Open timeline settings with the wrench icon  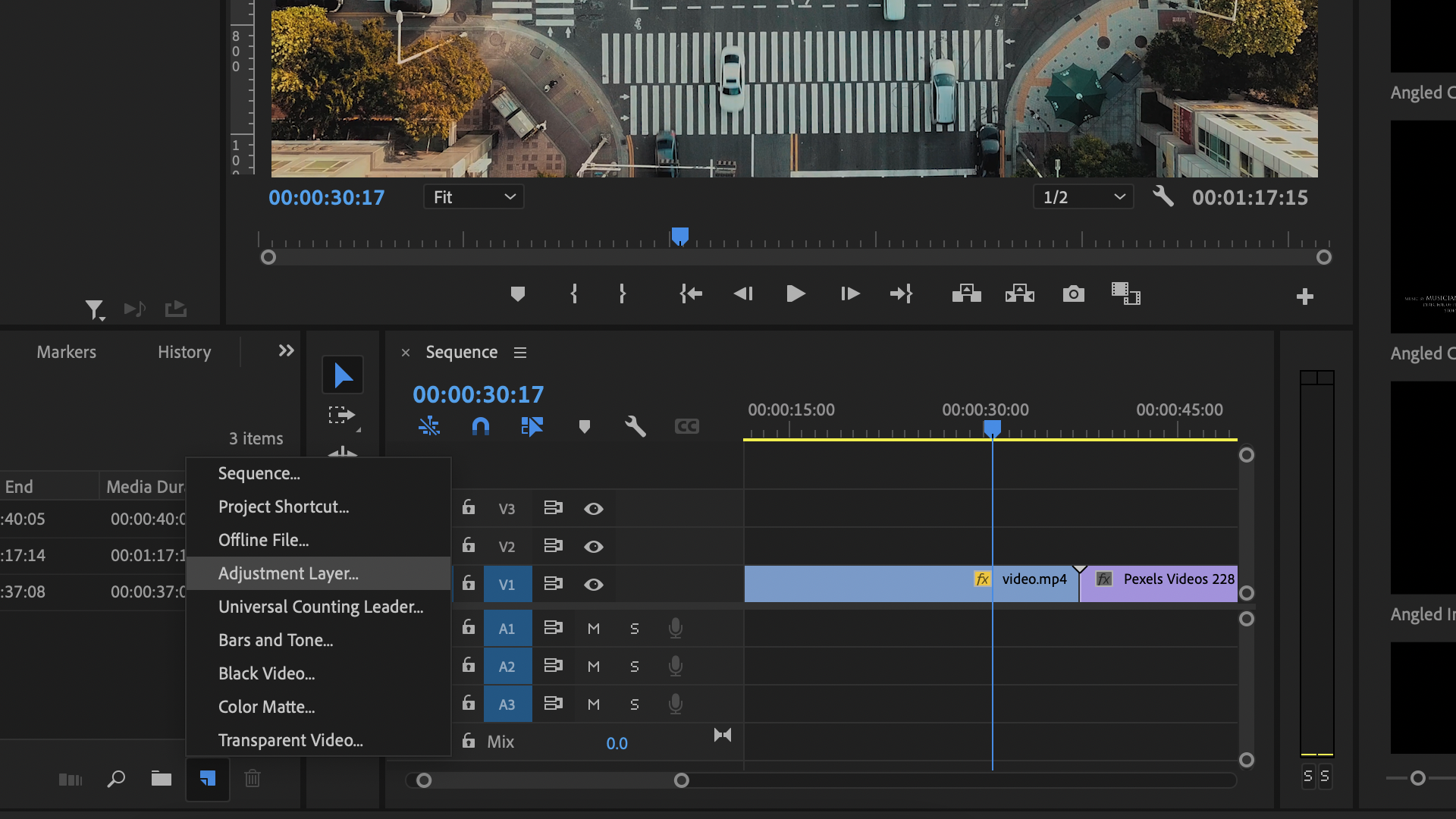(x=635, y=426)
